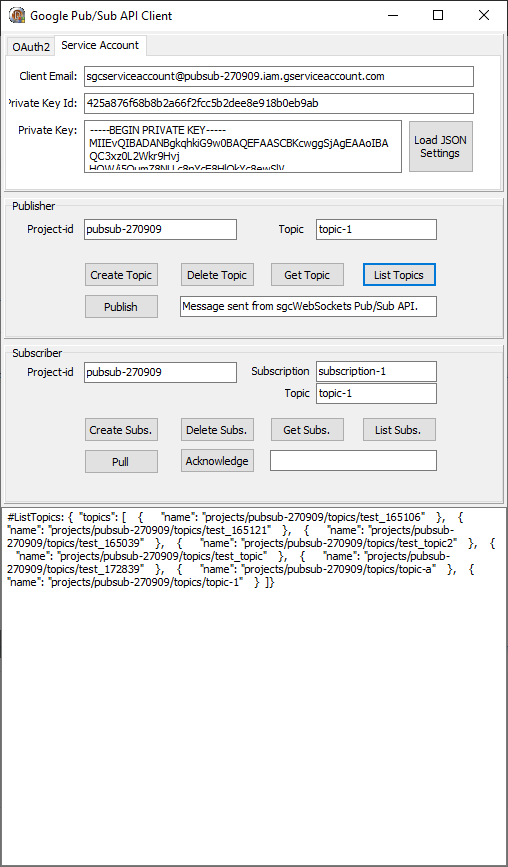Click the Private Key Id field
This screenshot has height=867, width=508.
[x=279, y=103]
